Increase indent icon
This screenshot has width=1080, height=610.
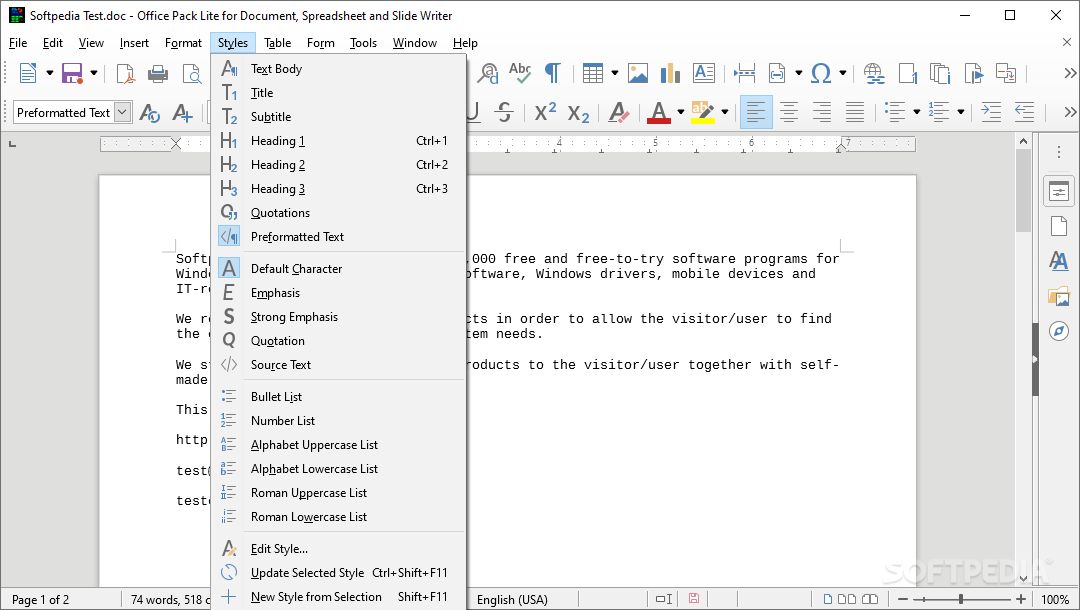990,112
